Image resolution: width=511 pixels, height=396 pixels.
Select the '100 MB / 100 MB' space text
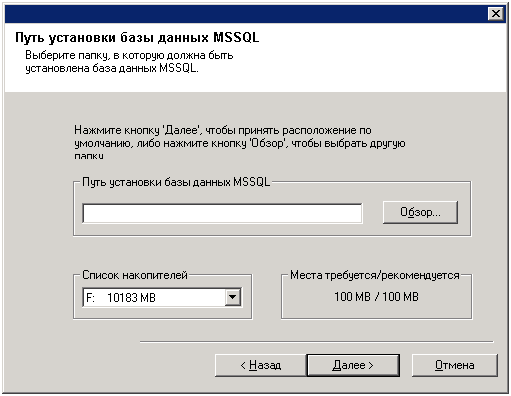[x=376, y=297]
